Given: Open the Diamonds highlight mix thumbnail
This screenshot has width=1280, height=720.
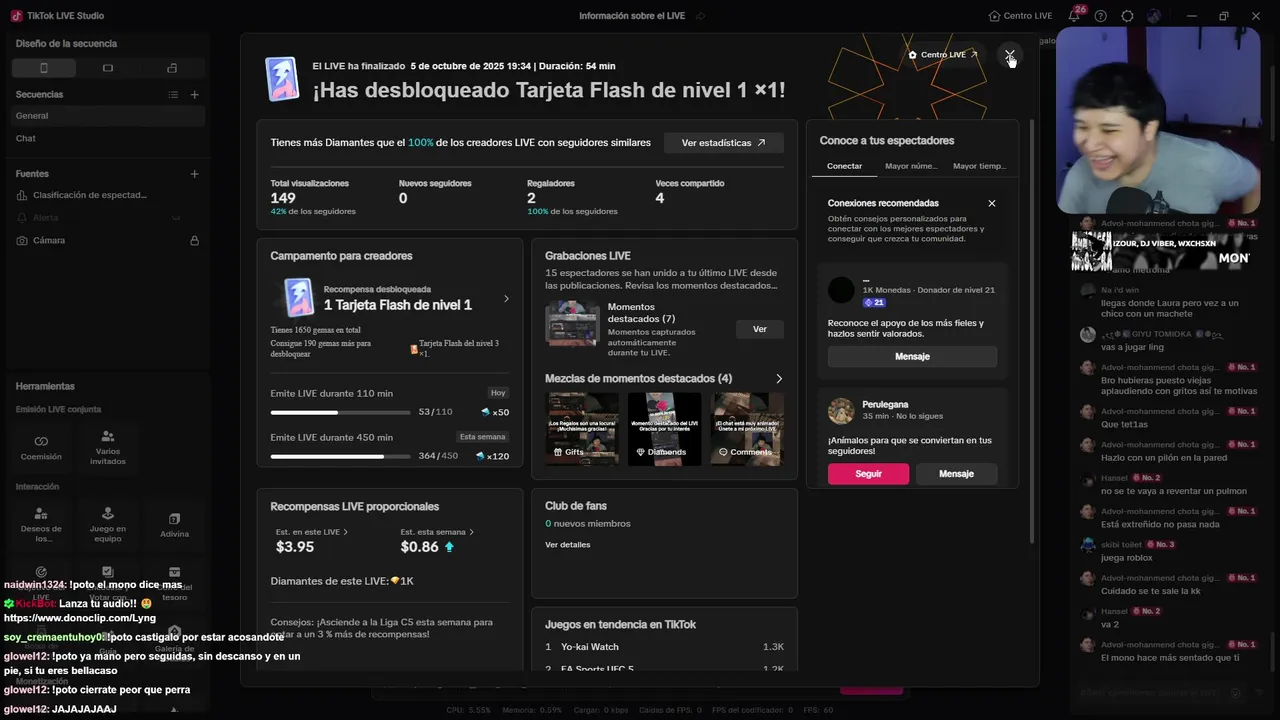Looking at the screenshot, I should coord(664,428).
